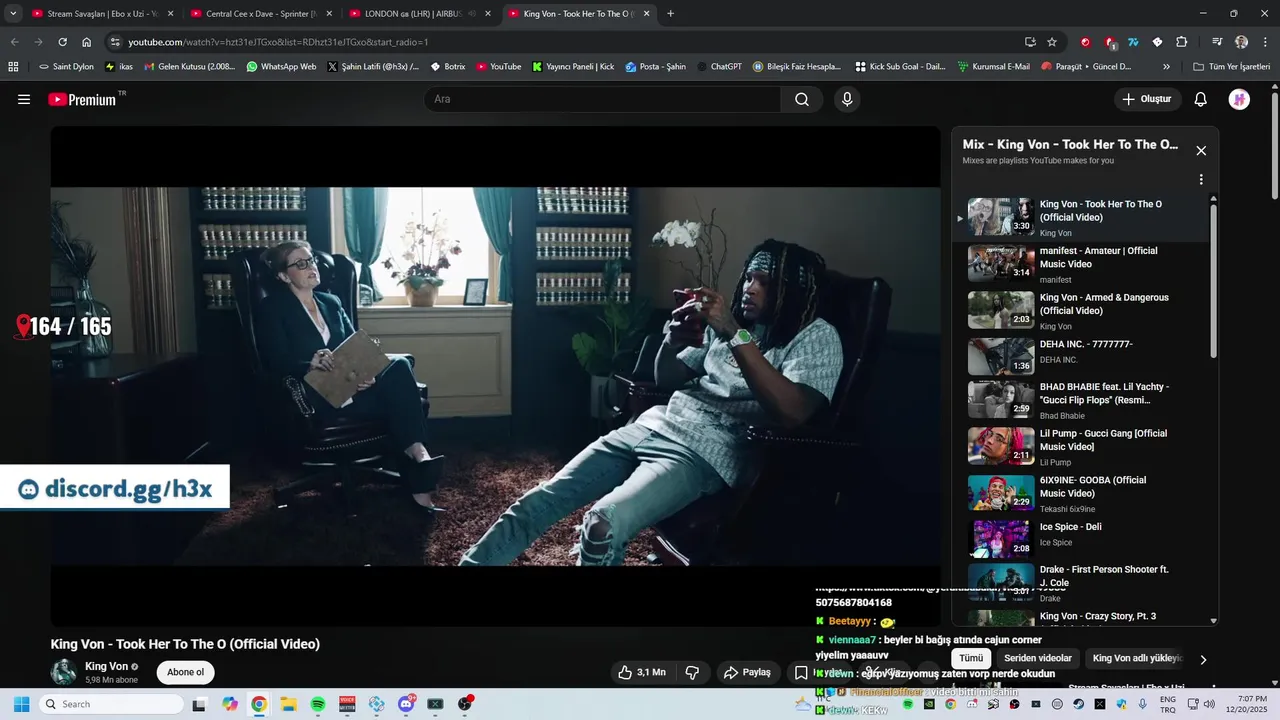Open the Chrome extensions puzzle icon
Viewport: 1280px width, 720px height.
(x=1182, y=42)
